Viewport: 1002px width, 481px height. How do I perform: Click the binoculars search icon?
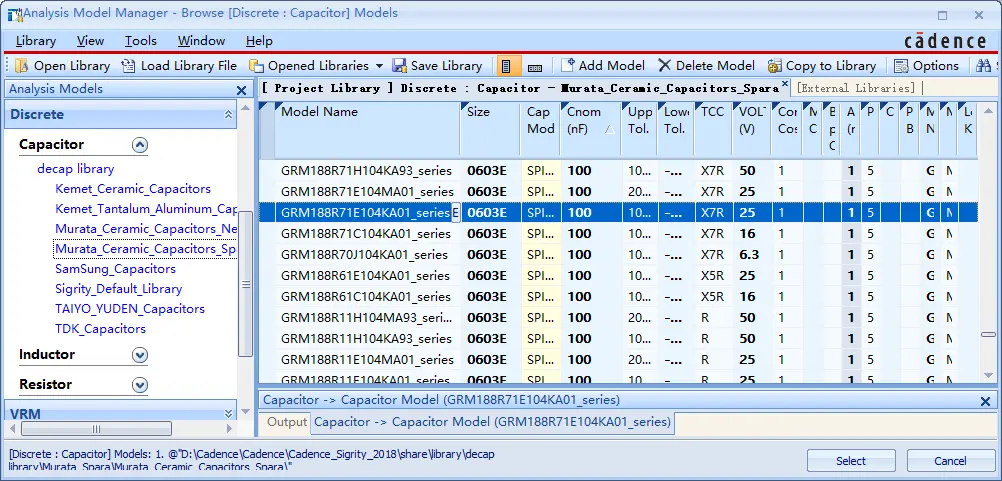[x=983, y=66]
